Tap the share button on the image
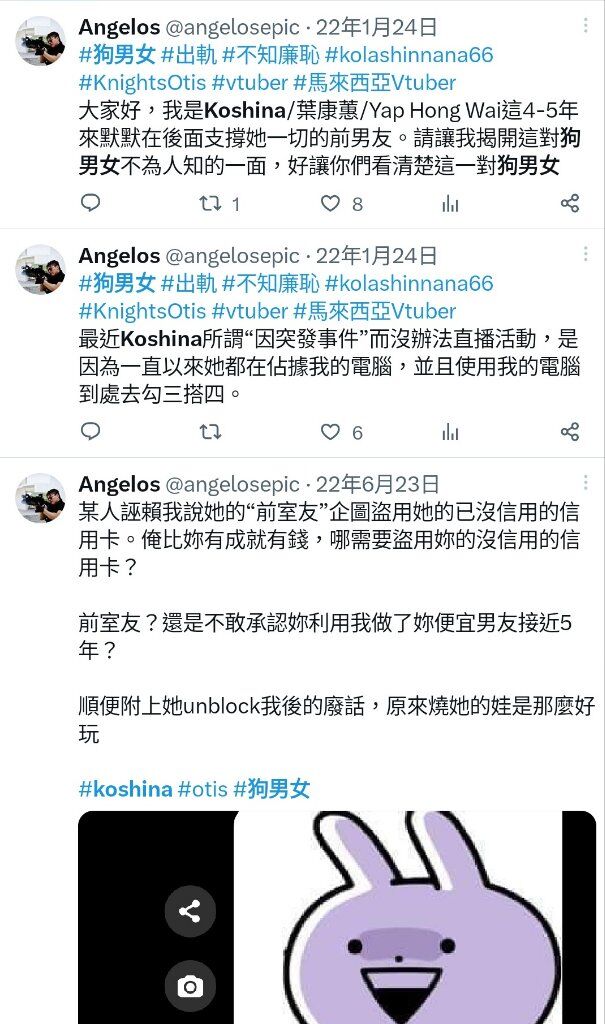The image size is (605, 1024). [190, 911]
